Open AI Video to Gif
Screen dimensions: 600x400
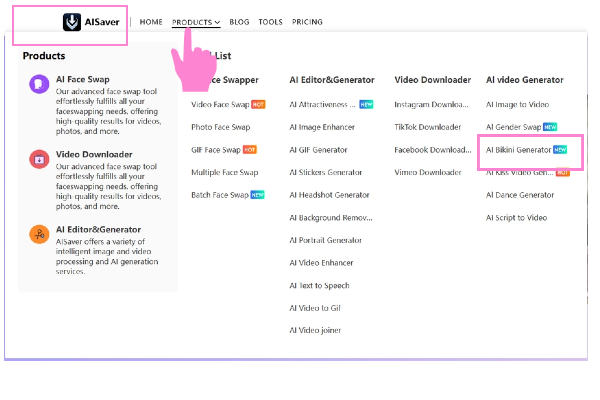(x=315, y=308)
